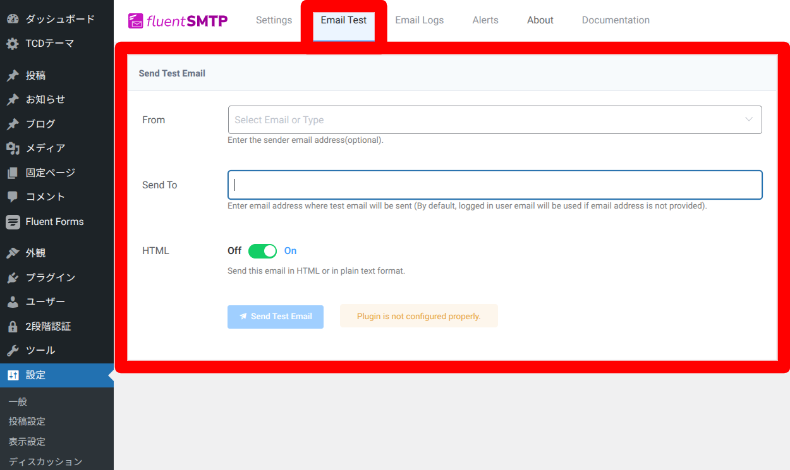Toggle the HTML on/off switch
790x470 pixels.
262,251
